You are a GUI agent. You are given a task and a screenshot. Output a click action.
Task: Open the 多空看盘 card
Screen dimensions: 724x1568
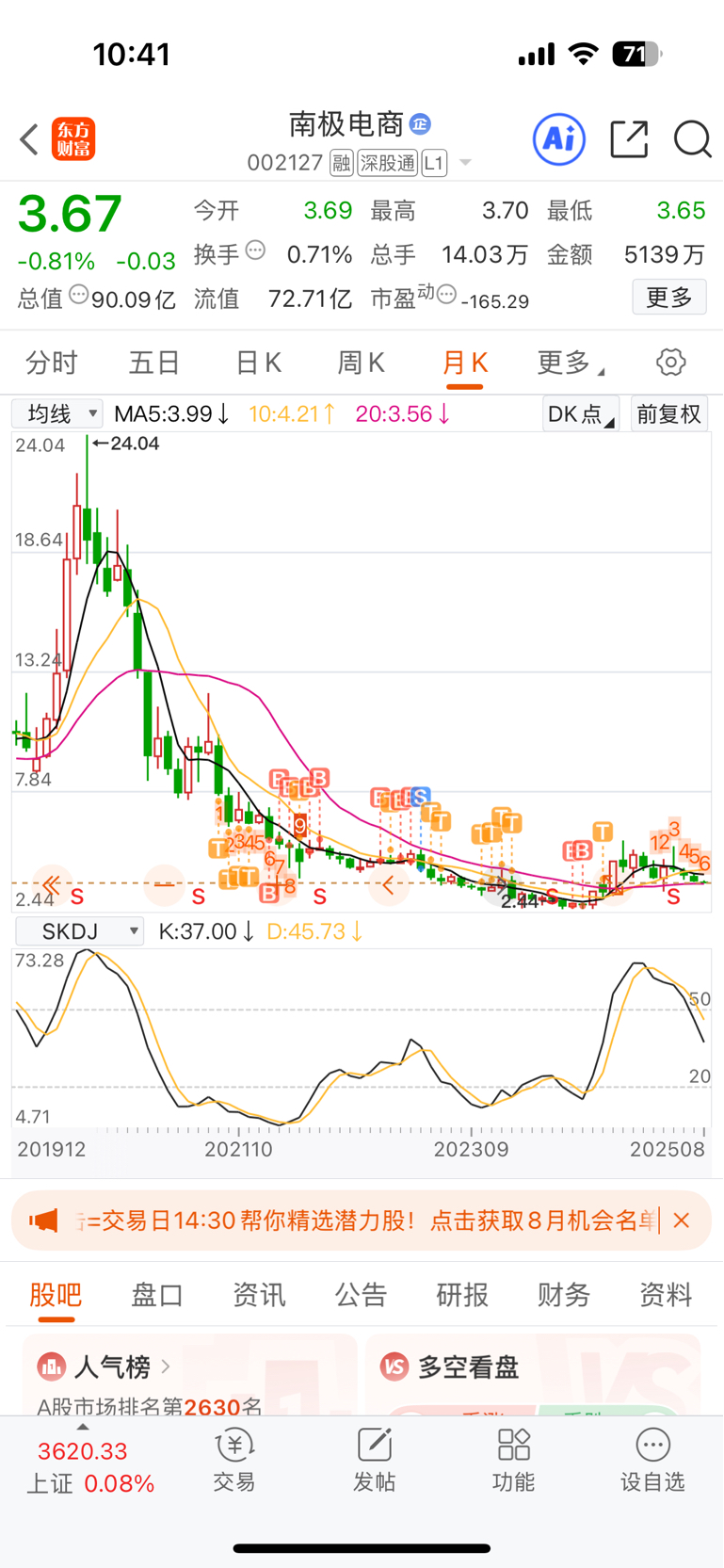click(533, 1374)
